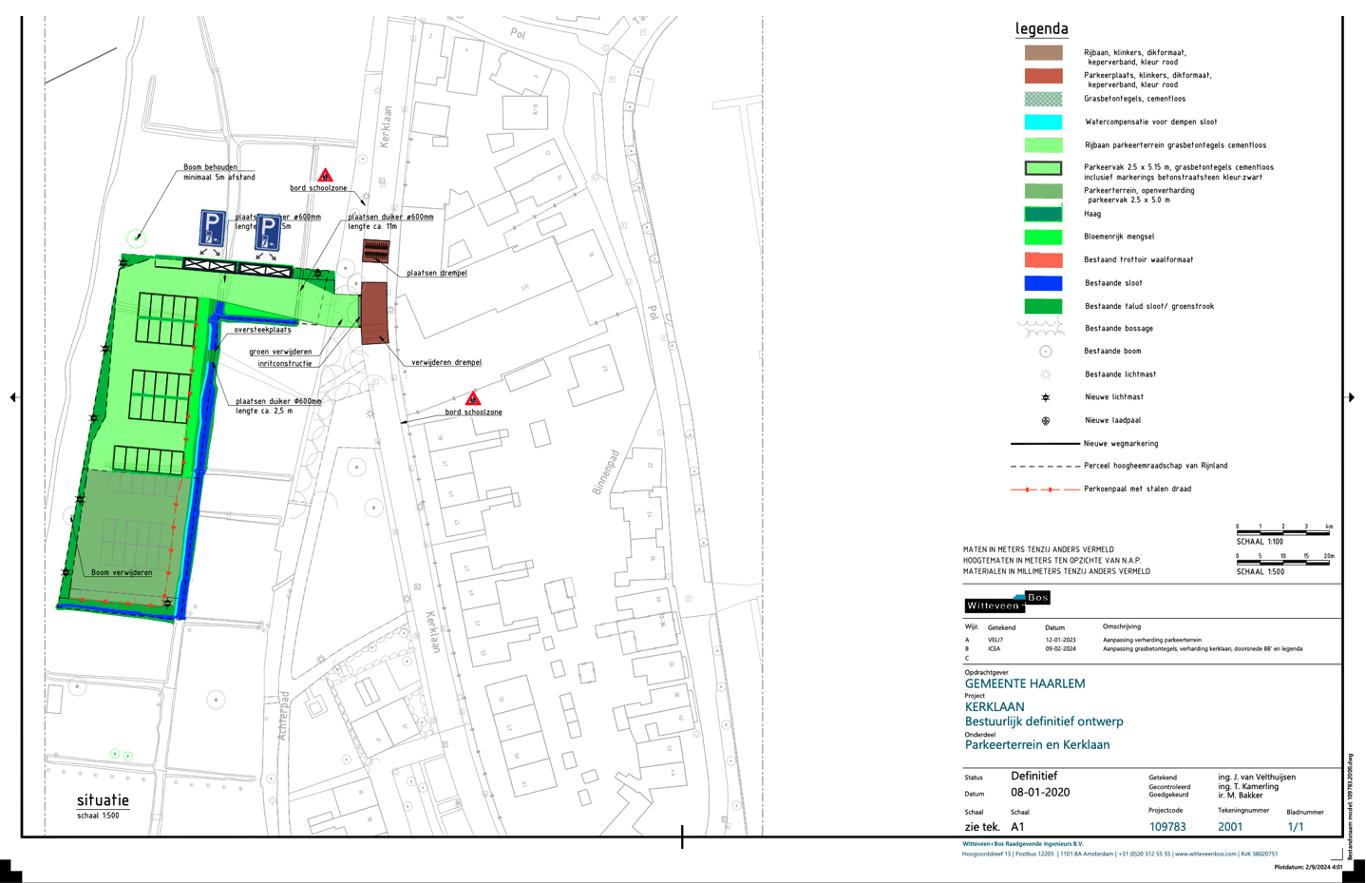Screen dimensions: 1366x883
Task: Click the right blue parking sign icon
Action: (268, 232)
